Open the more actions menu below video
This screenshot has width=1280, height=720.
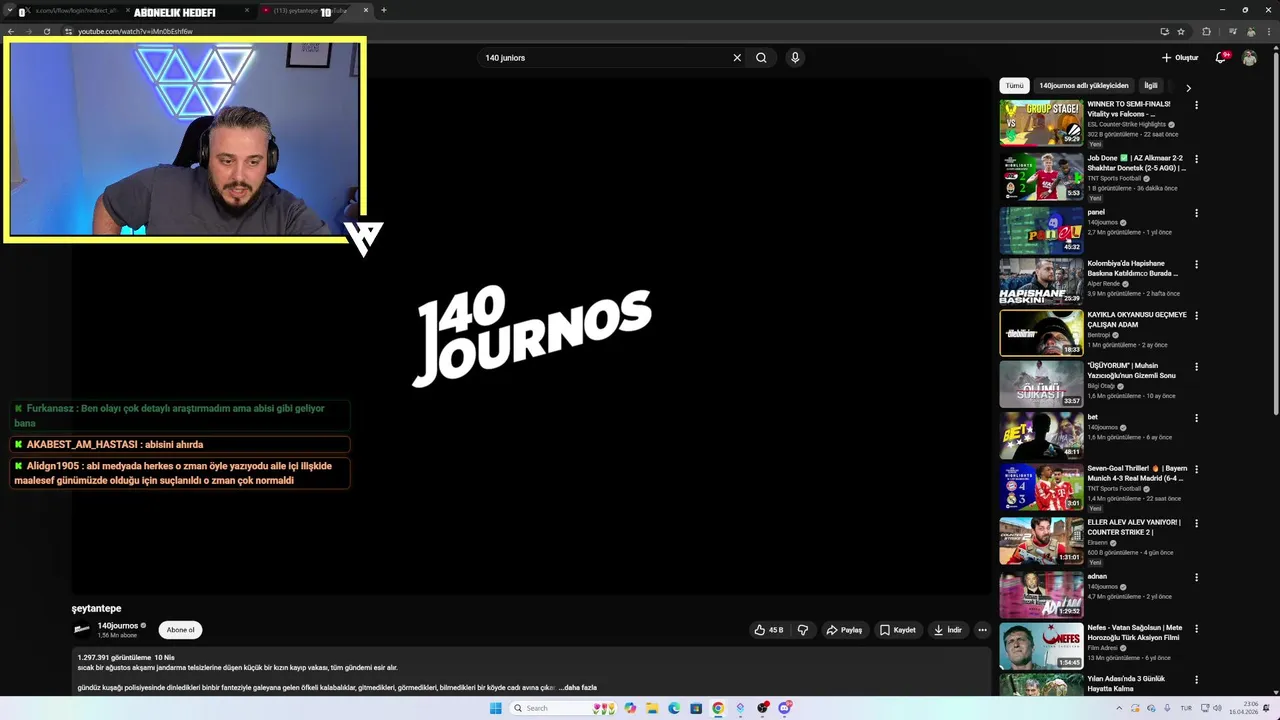(982, 630)
